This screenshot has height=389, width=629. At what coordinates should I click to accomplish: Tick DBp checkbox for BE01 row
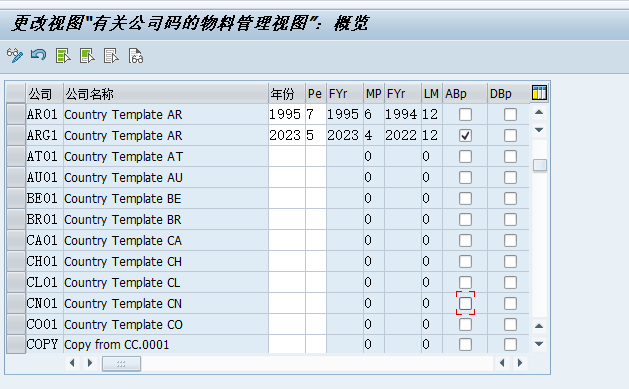[510, 199]
